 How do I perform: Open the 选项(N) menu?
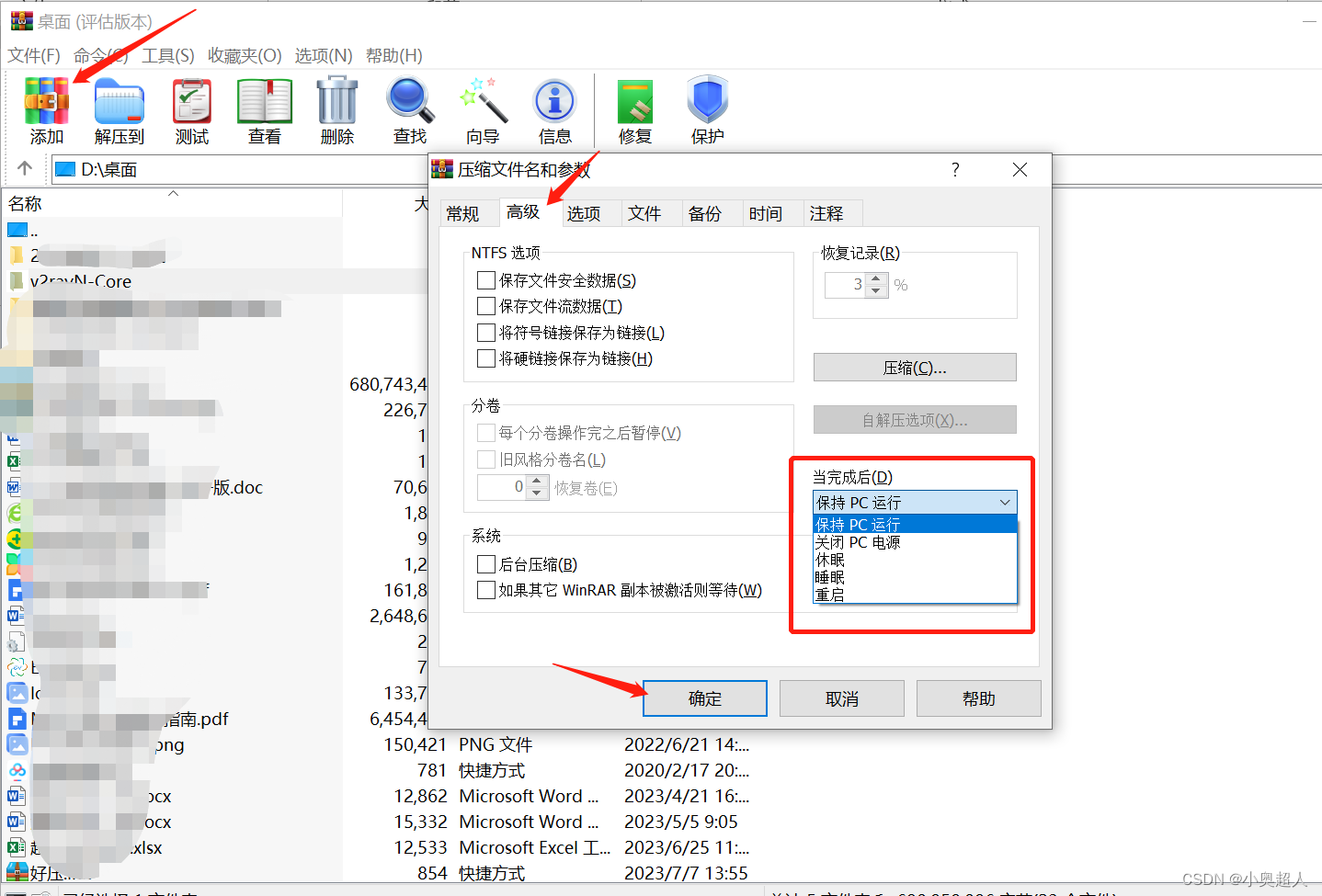coord(323,55)
